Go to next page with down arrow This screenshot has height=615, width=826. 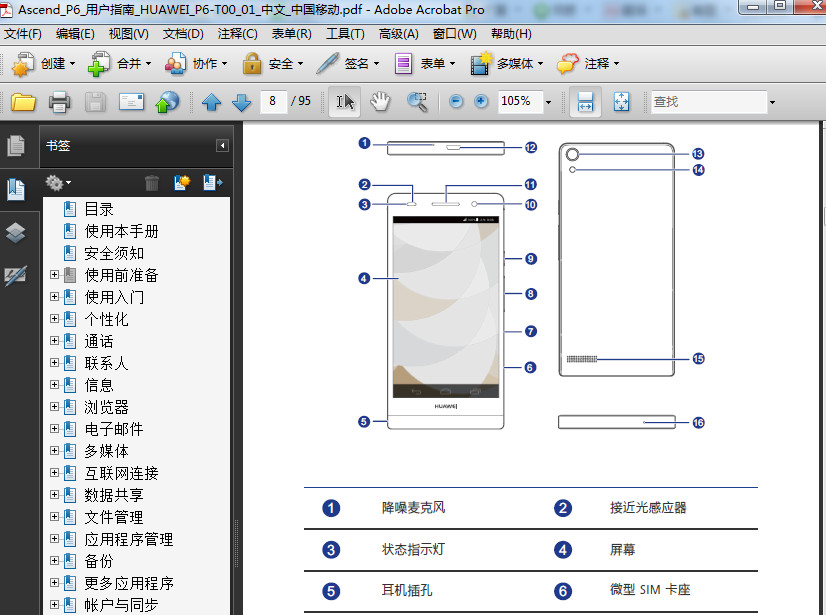coord(242,101)
